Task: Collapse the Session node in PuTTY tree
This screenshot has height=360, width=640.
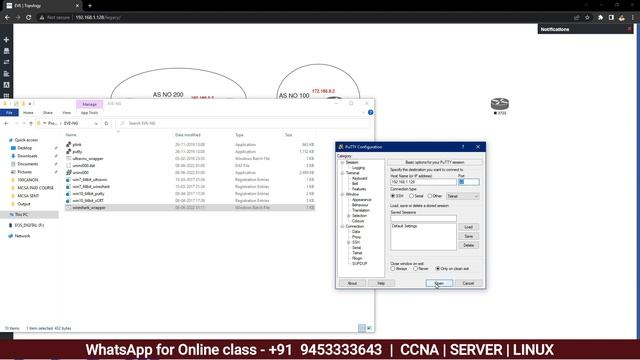Action: (x=342, y=162)
